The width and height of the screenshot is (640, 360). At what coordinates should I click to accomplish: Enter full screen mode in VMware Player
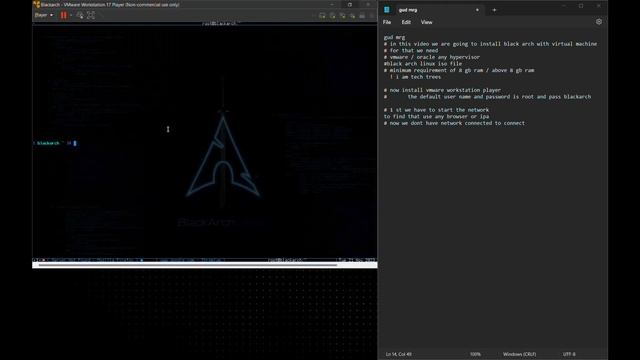pyautogui.click(x=91, y=15)
